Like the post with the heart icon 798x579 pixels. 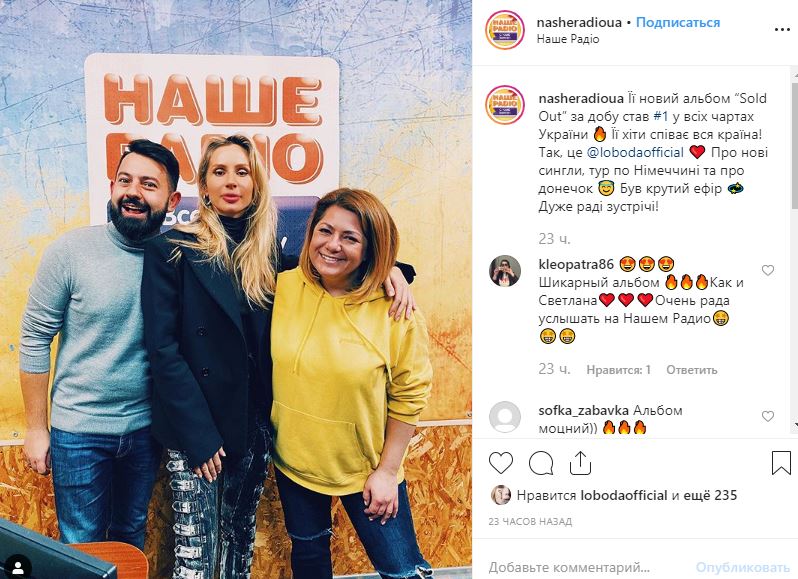[501, 463]
